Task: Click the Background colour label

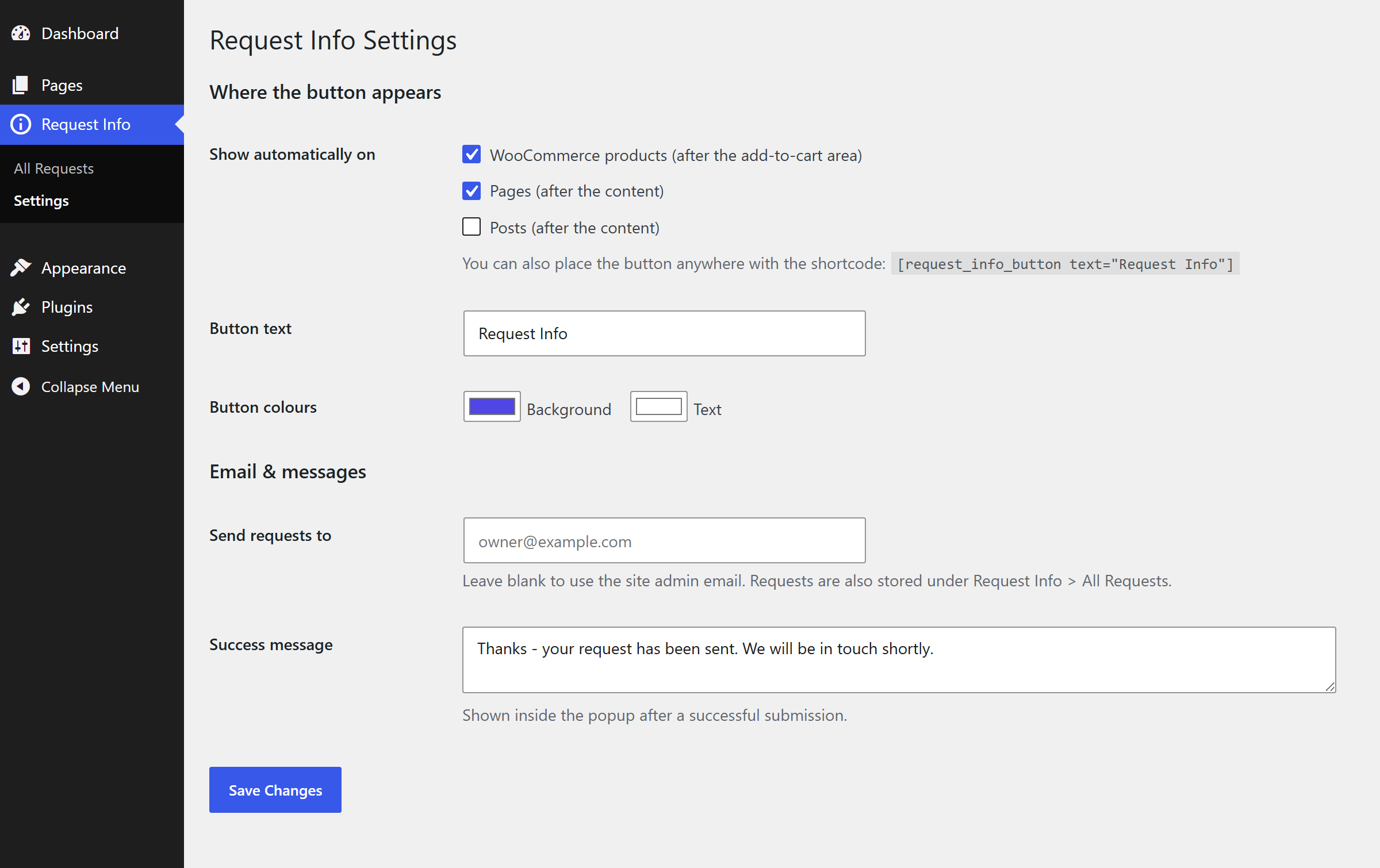Action: [569, 409]
